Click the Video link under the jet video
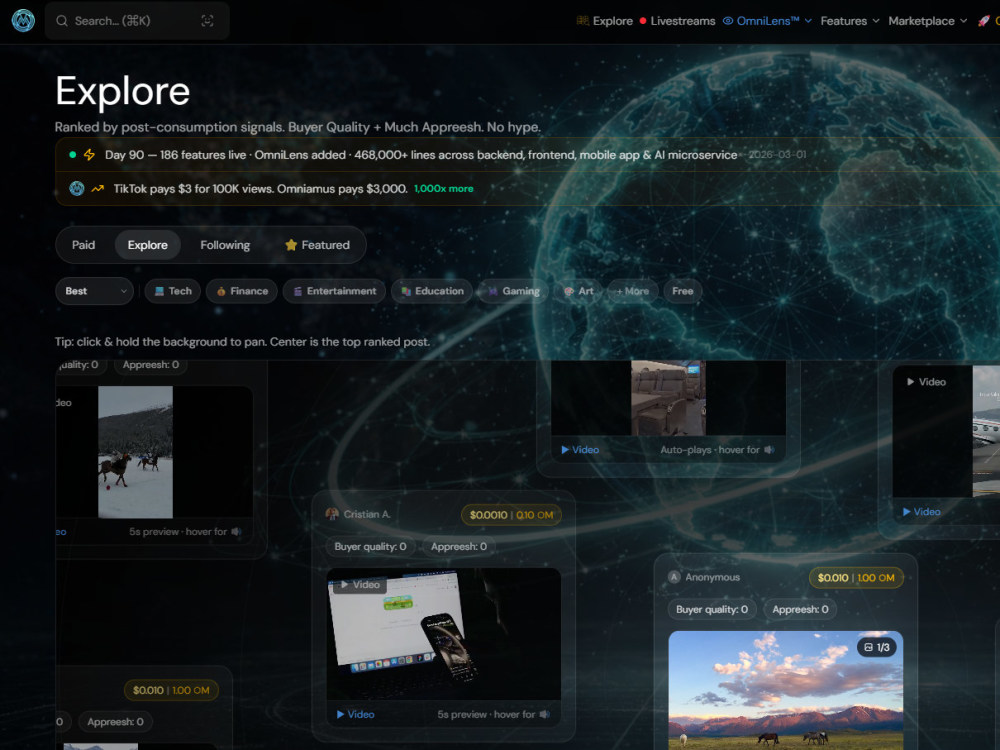This screenshot has height=750, width=1000. tap(922, 511)
